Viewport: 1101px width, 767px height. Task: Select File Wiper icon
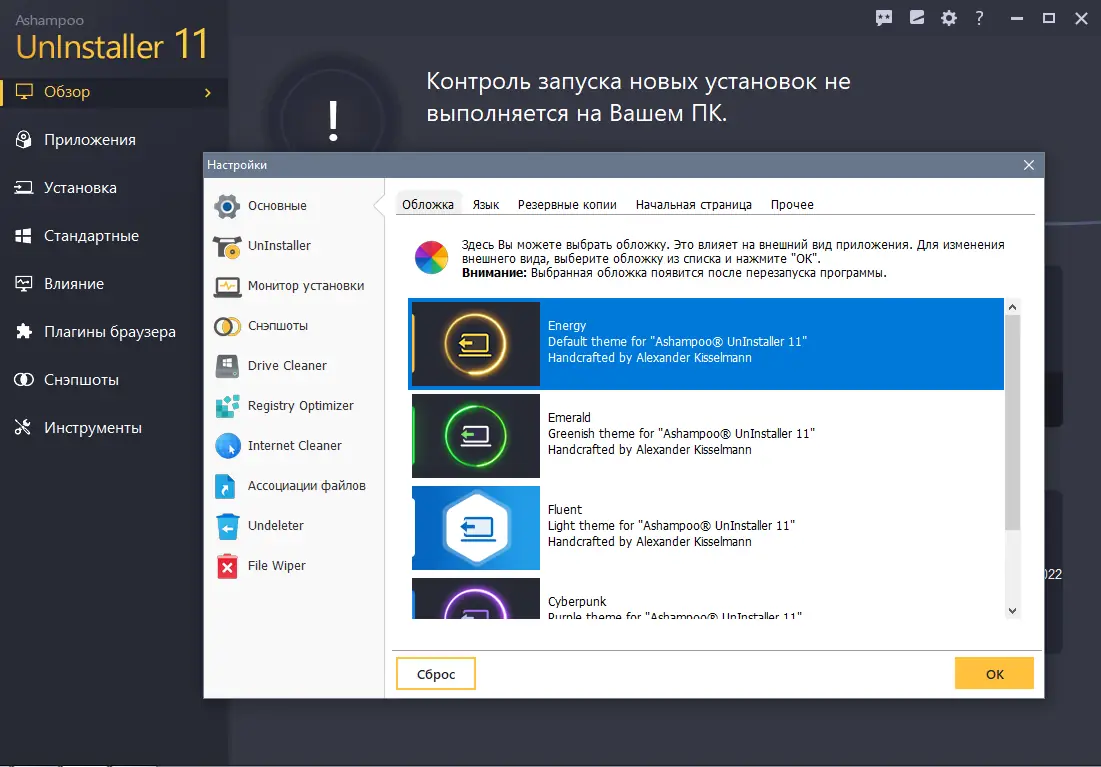[x=227, y=566]
